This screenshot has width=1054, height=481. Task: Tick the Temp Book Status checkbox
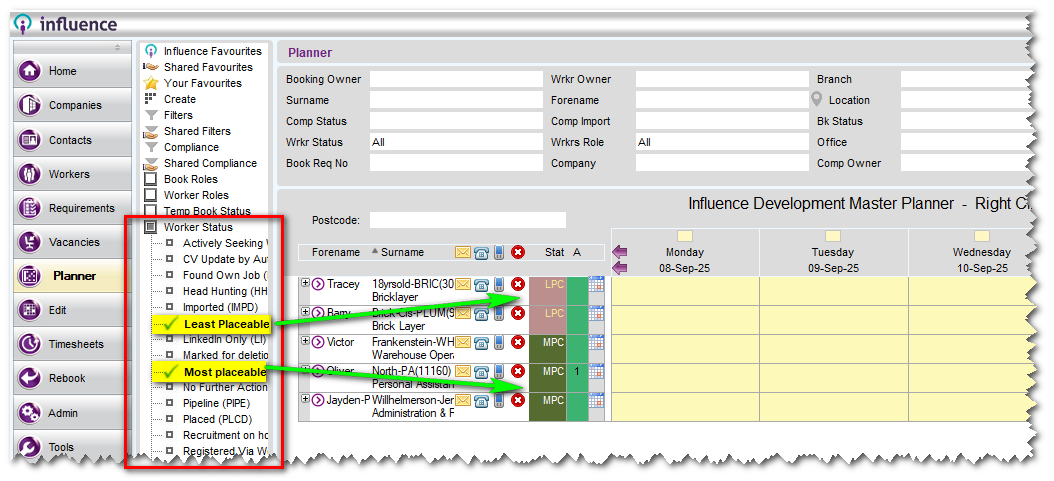[x=151, y=211]
